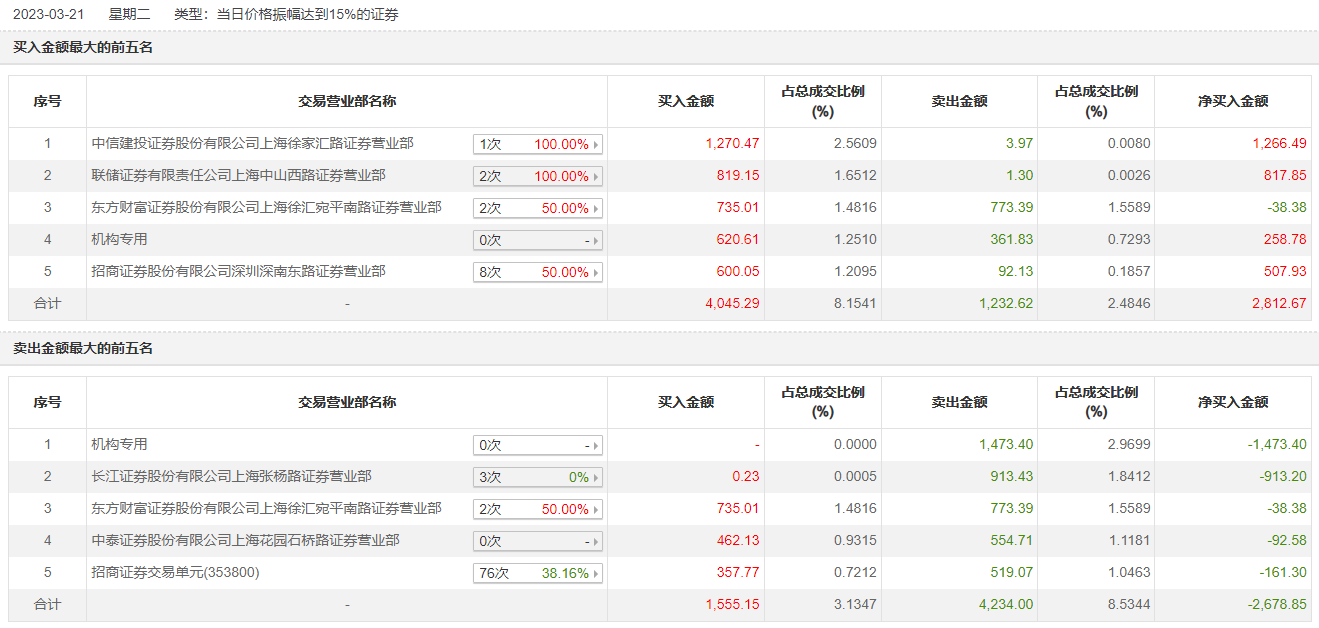
Task: Select the sell amount 913.43
Action: pyautogui.click(x=1012, y=477)
